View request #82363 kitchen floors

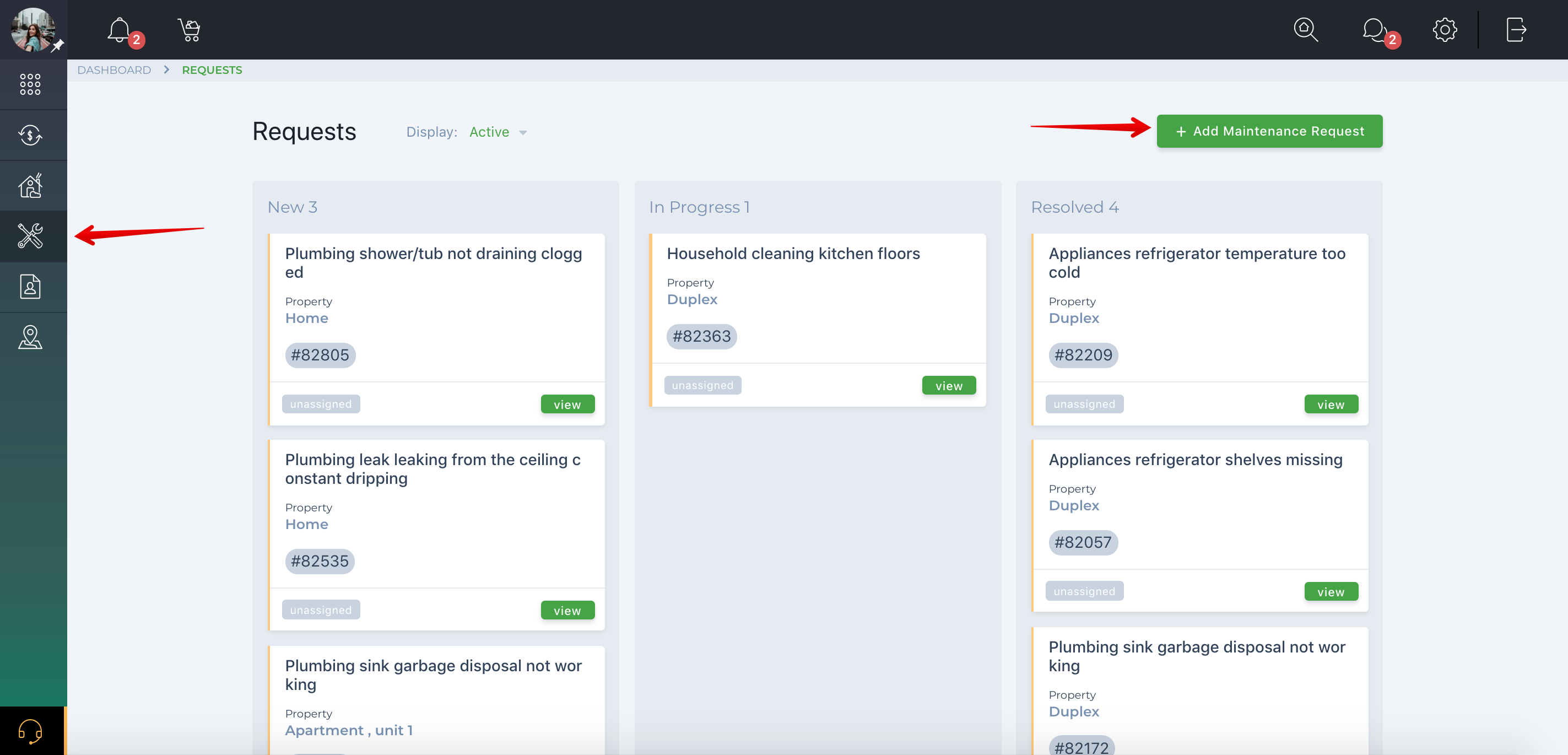pos(948,385)
